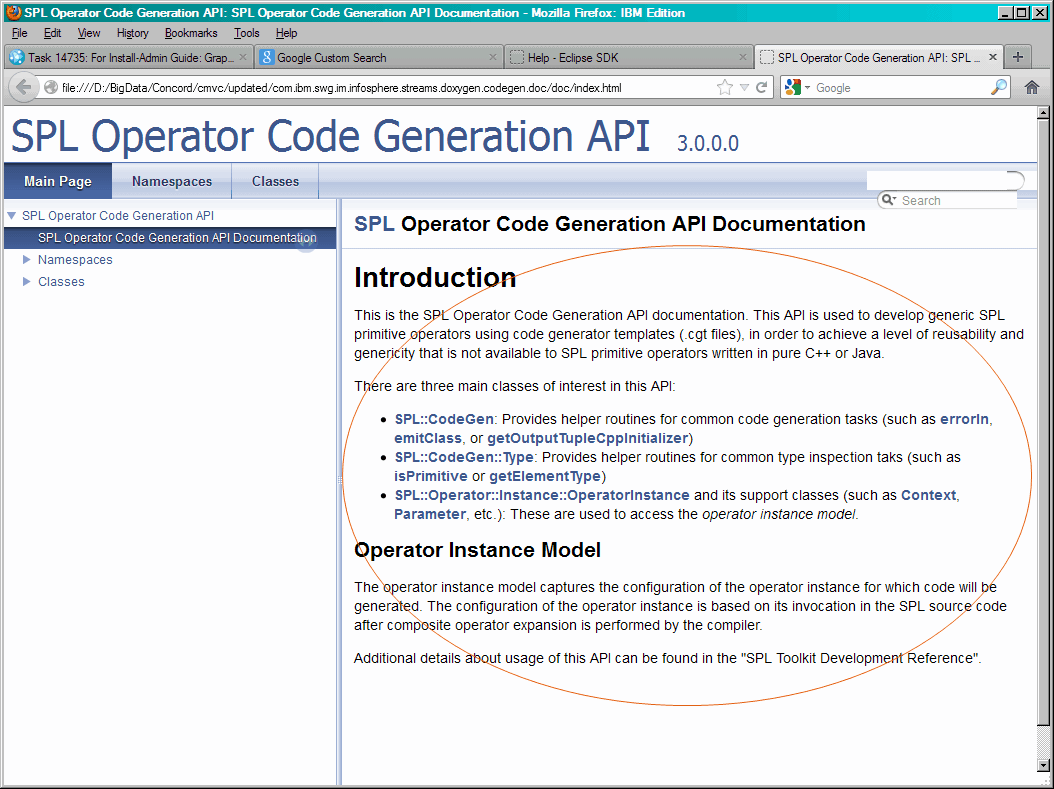Screen dimensions: 1054x789
Task: Expand the Classes tree node
Action: (x=27, y=282)
